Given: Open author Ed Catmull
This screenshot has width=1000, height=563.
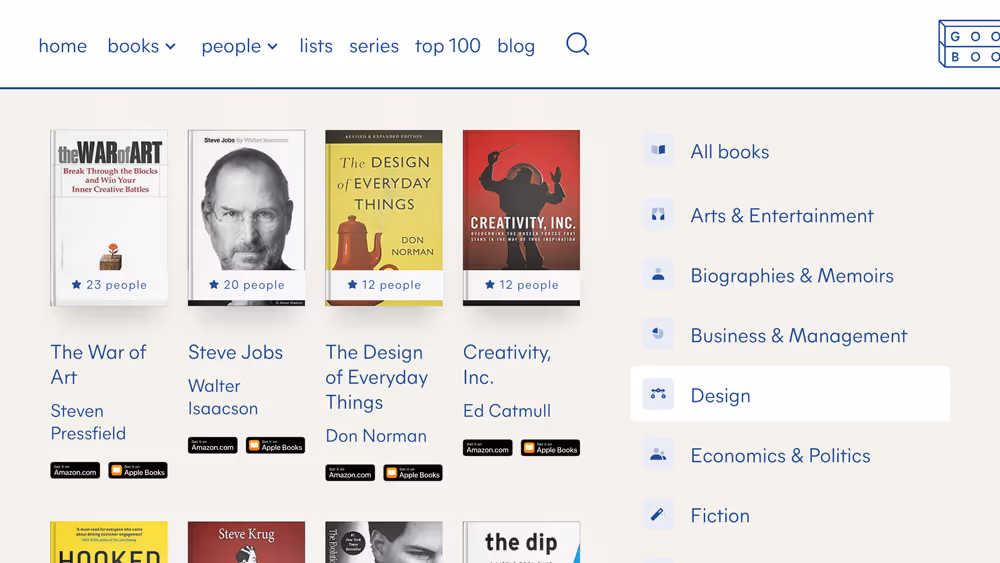Looking at the screenshot, I should pyautogui.click(x=507, y=411).
